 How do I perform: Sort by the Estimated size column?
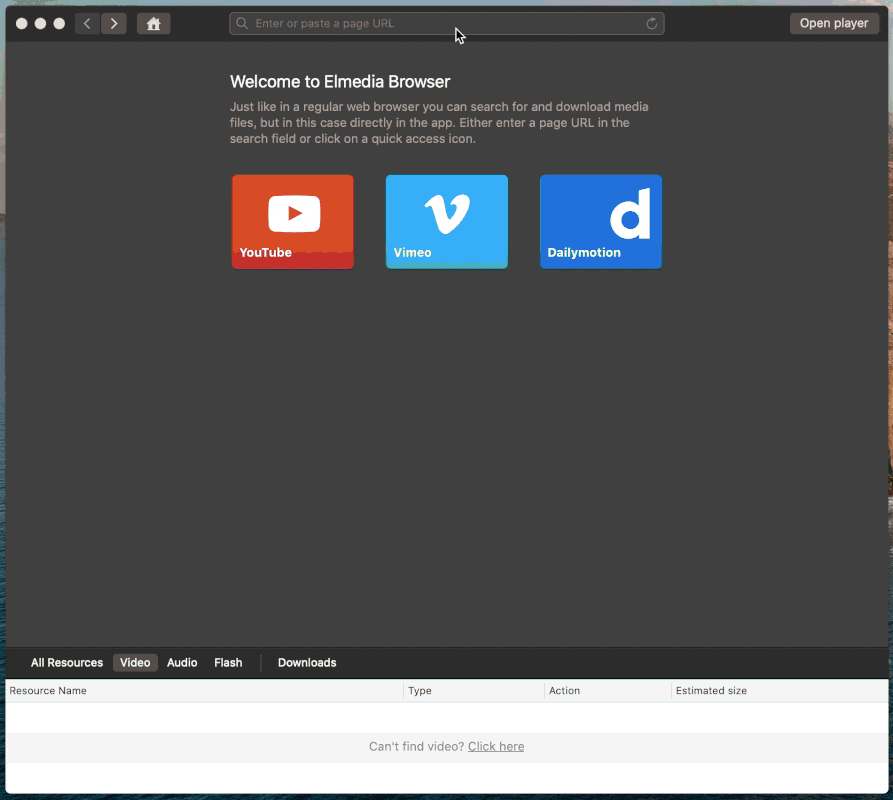coord(780,691)
